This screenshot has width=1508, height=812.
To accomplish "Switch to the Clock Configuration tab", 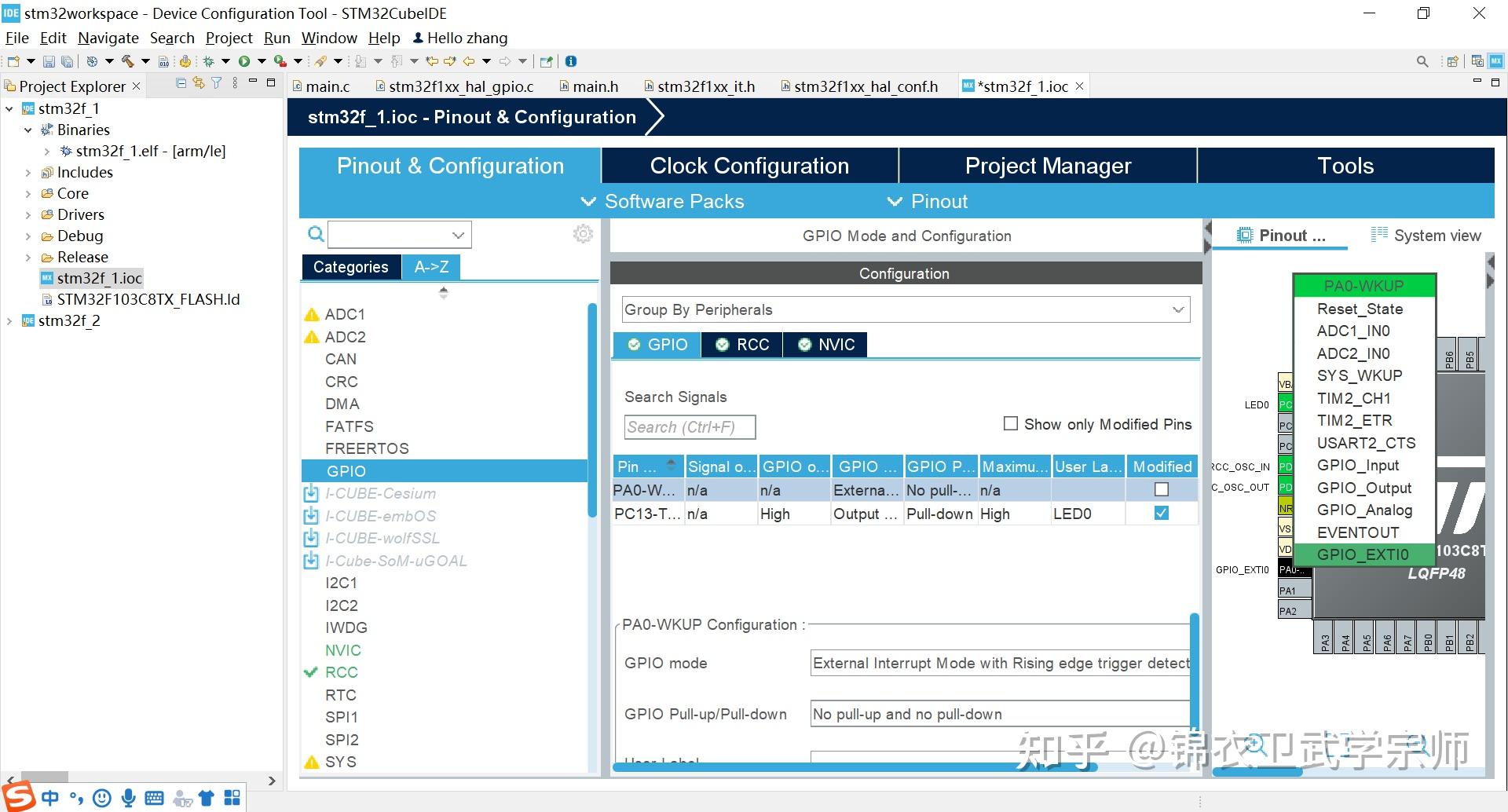I will tap(749, 166).
